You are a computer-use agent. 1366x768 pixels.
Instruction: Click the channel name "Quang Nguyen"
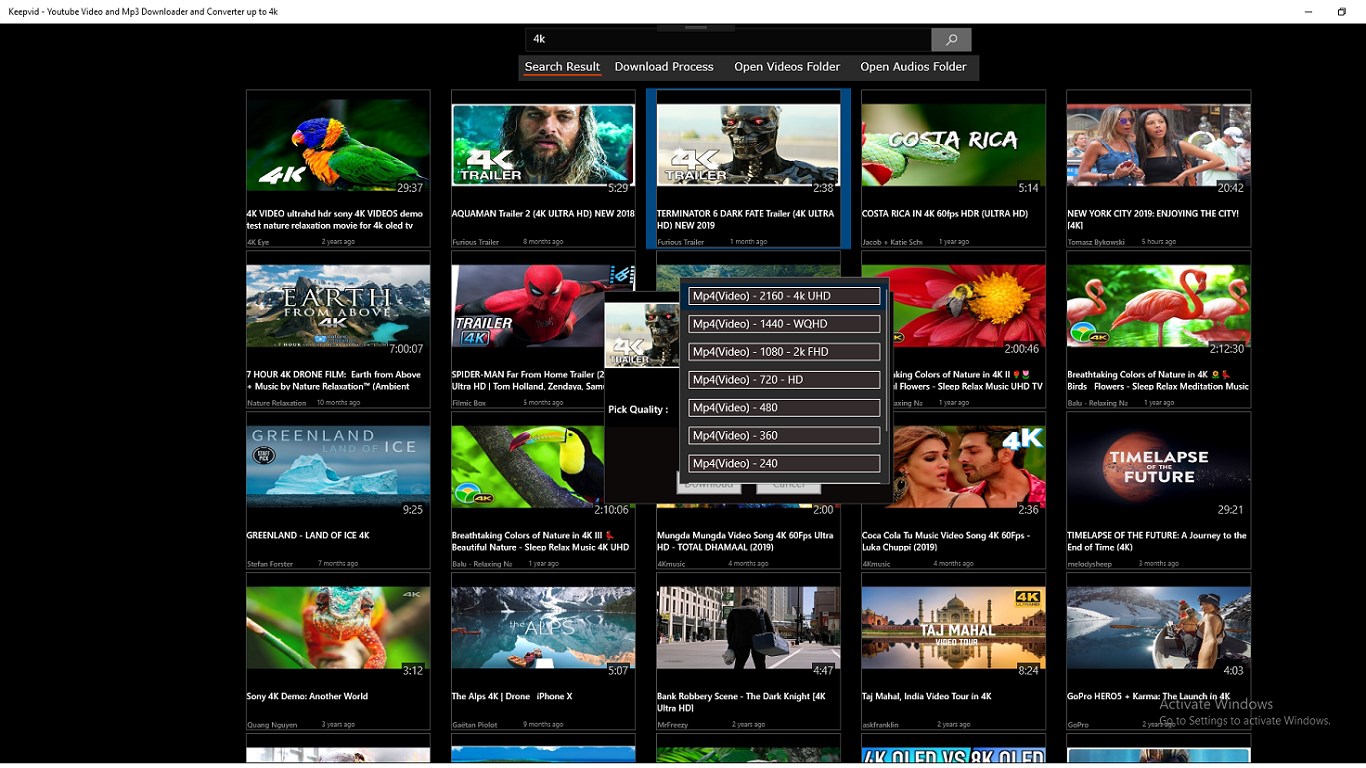[272, 725]
